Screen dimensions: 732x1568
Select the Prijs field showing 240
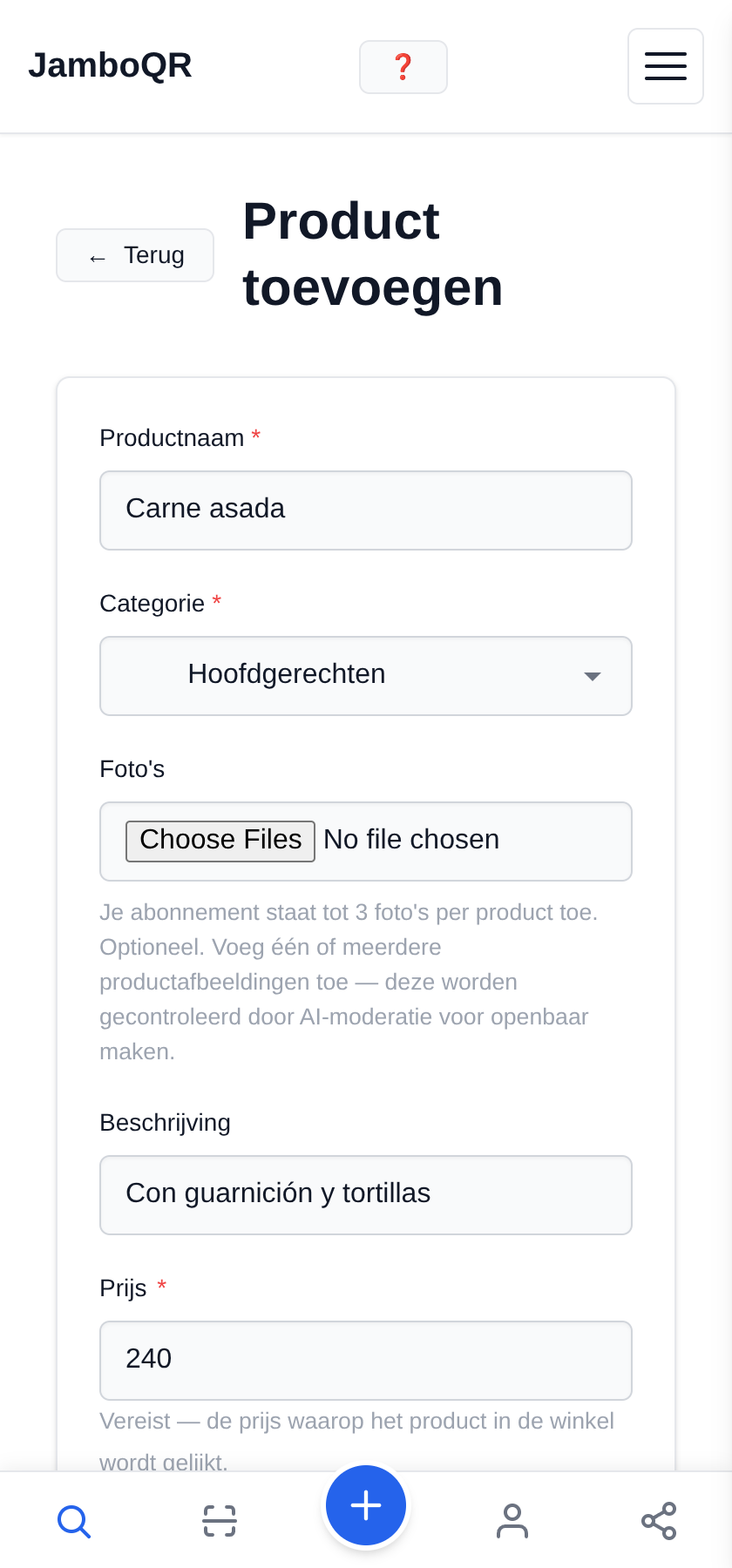pos(366,1361)
